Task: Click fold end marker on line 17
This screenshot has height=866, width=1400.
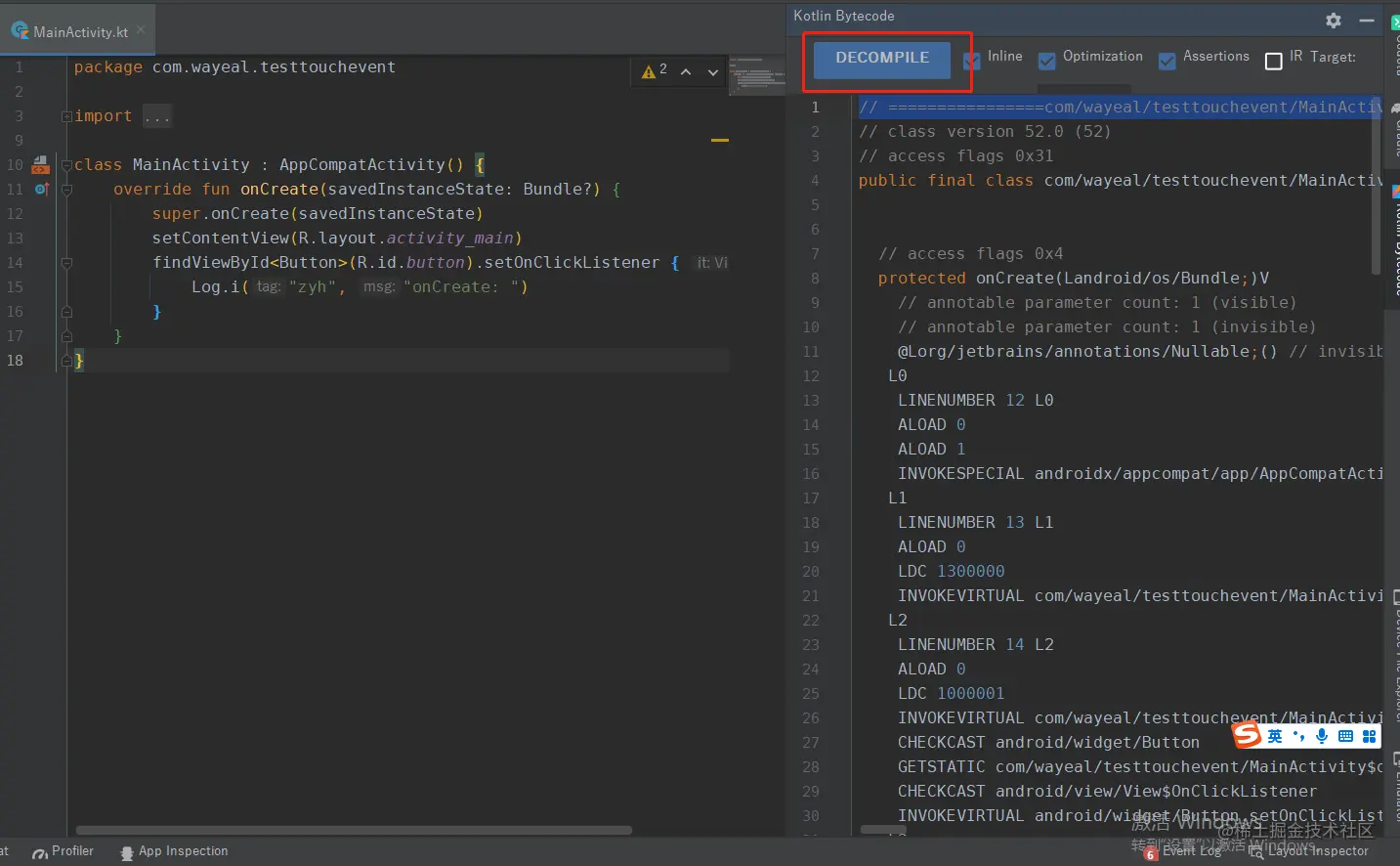Action: point(66,336)
